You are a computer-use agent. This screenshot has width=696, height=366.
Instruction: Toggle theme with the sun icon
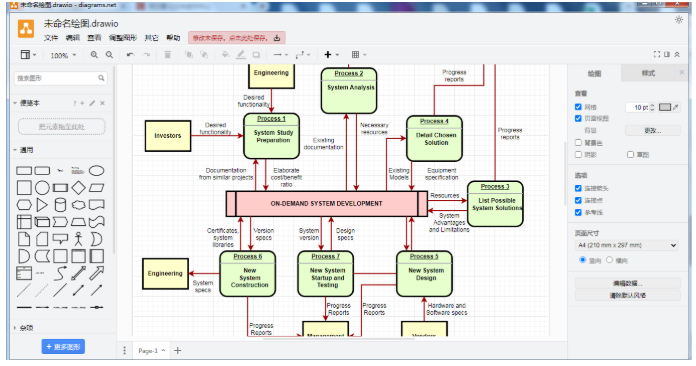tap(679, 20)
